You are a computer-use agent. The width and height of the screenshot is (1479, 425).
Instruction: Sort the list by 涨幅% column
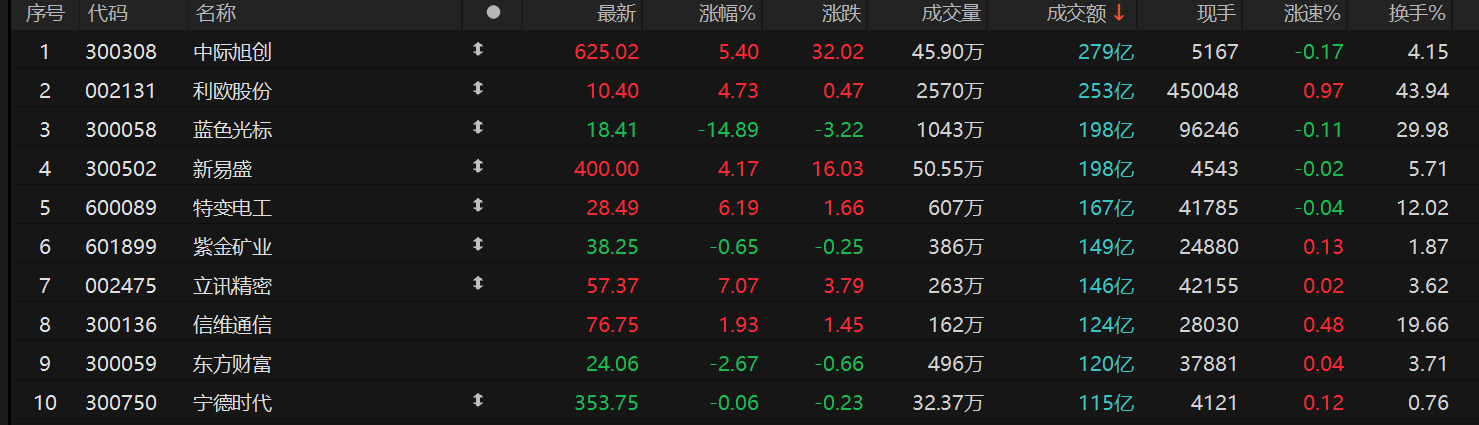click(x=728, y=14)
